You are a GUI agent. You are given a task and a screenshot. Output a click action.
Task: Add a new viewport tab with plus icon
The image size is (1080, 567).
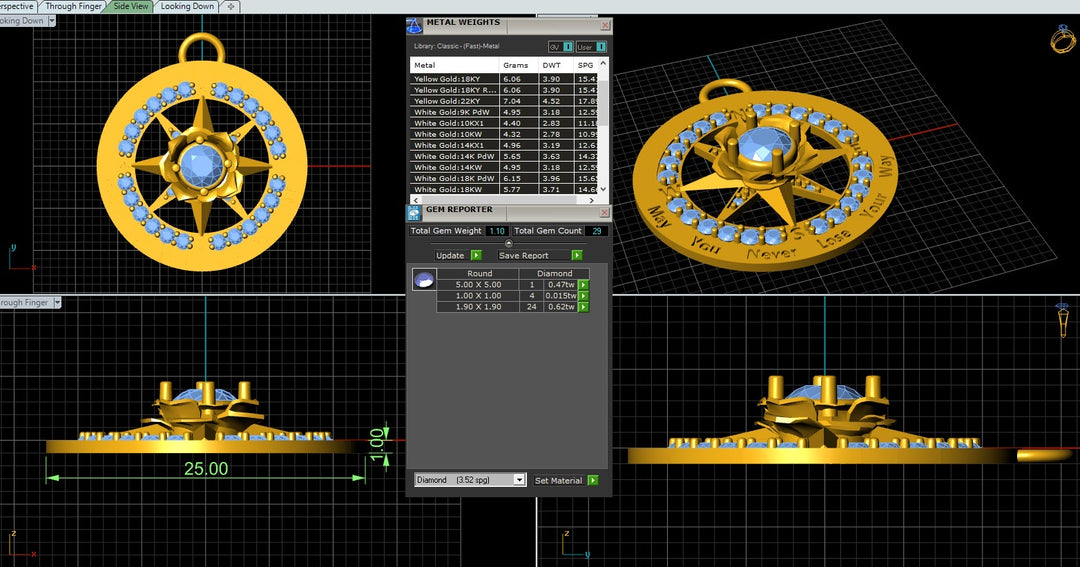point(231,6)
